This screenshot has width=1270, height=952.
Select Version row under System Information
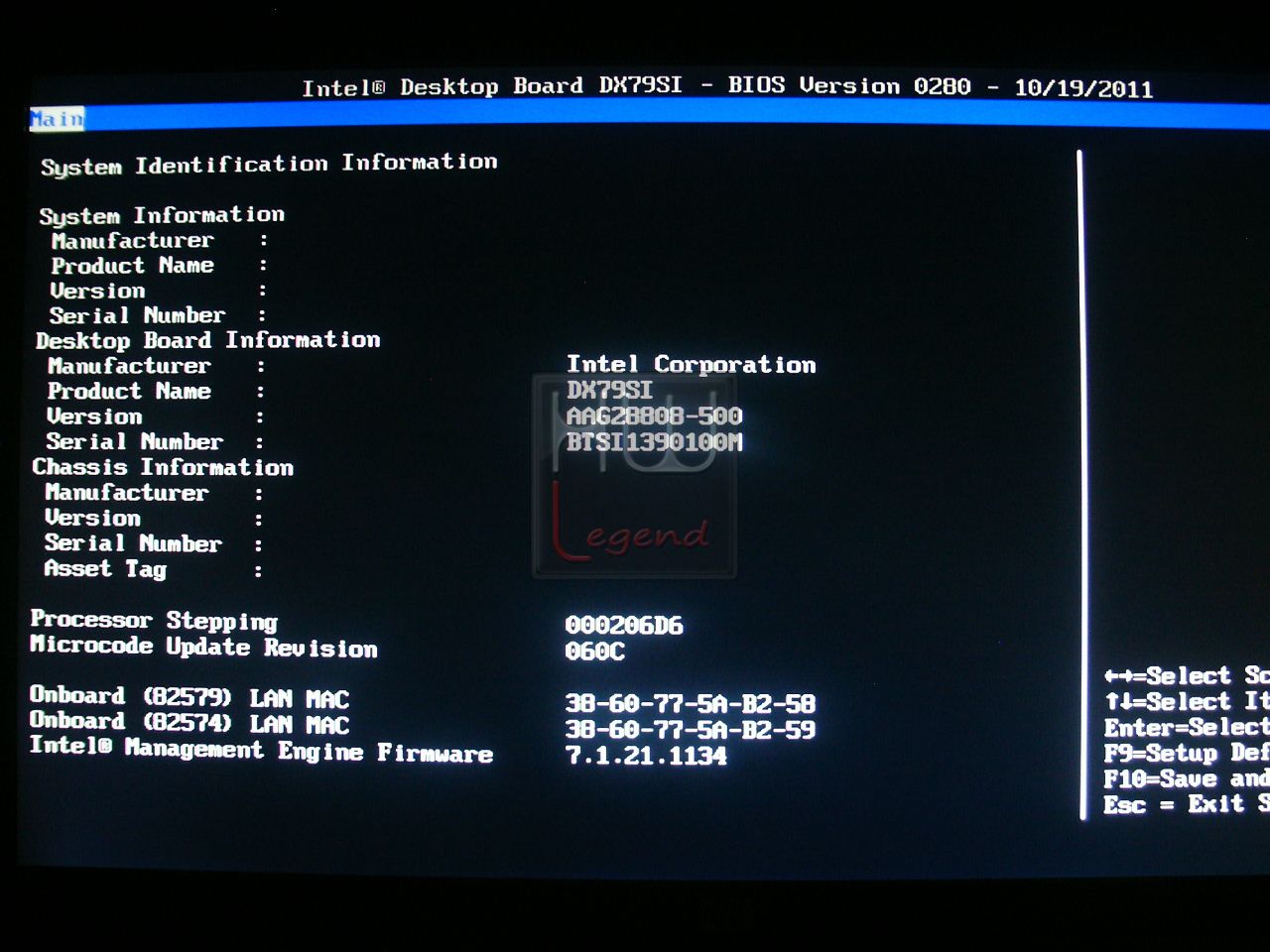coord(159,291)
